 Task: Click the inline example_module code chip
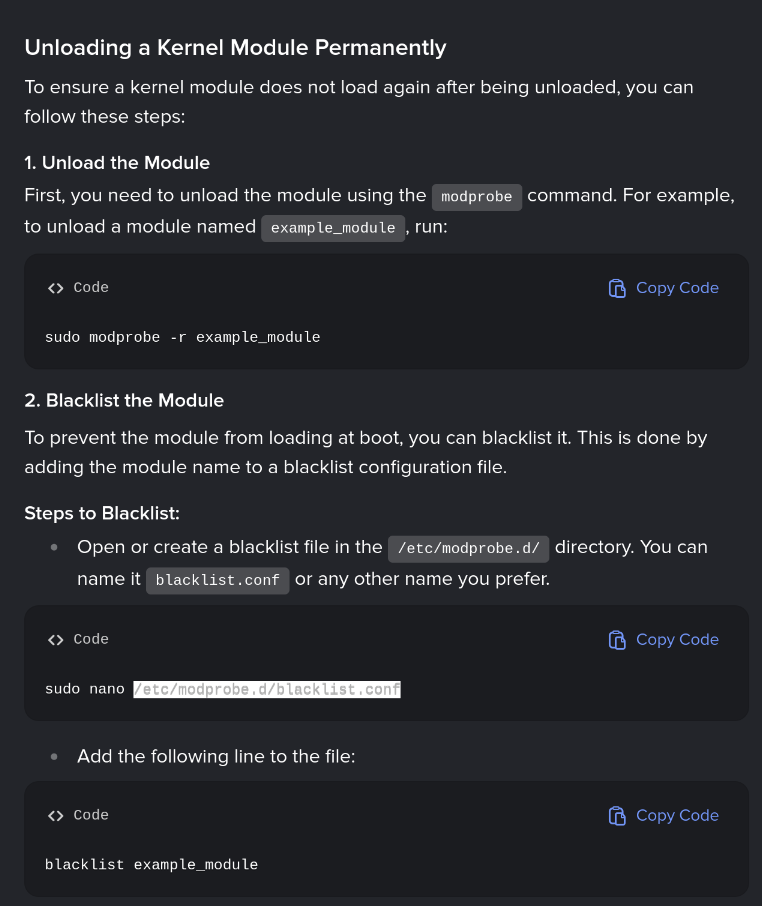[333, 228]
